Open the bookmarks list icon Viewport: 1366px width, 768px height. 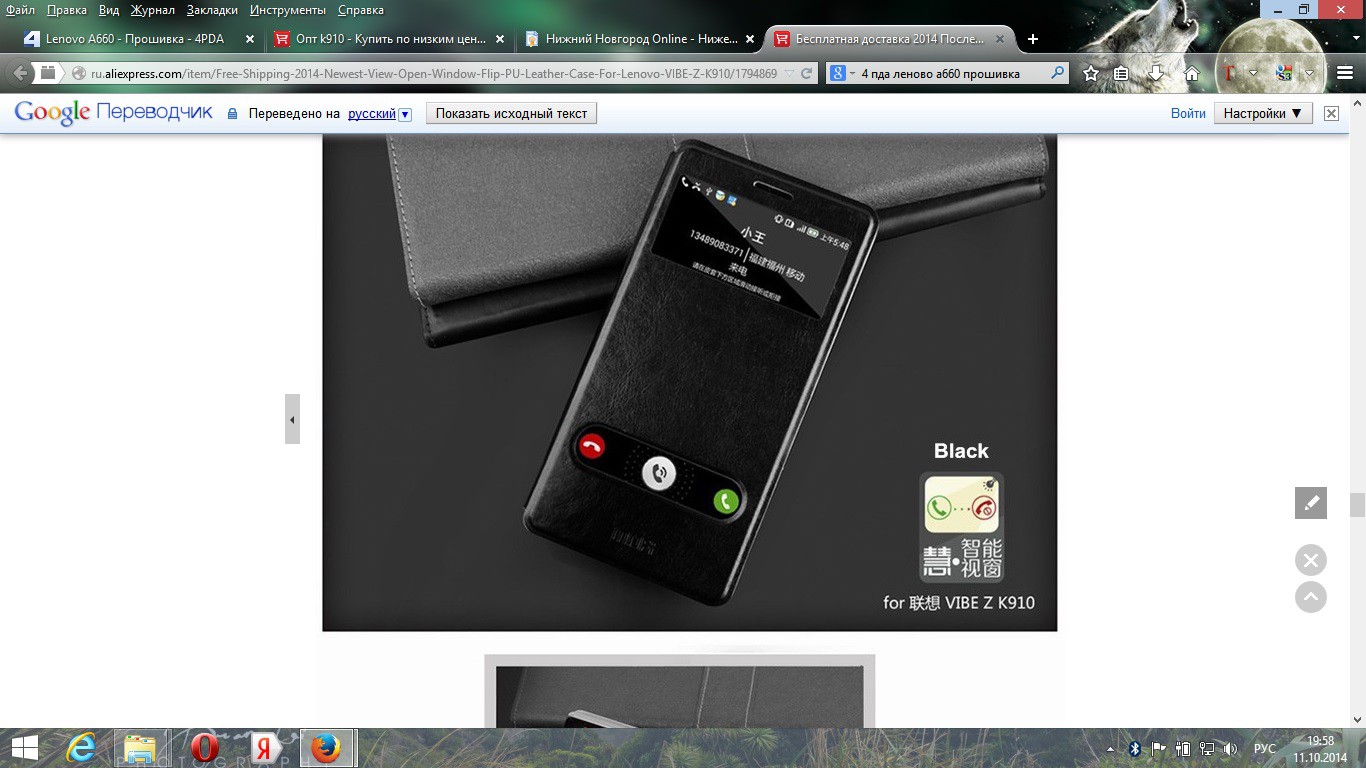point(1121,73)
